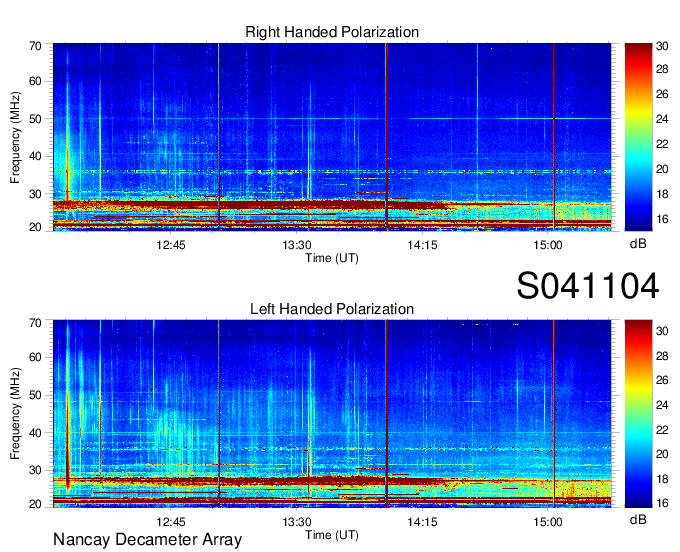Click the '24' dB label on top colorbar
Screen dimensions: 680x552
click(x=662, y=119)
